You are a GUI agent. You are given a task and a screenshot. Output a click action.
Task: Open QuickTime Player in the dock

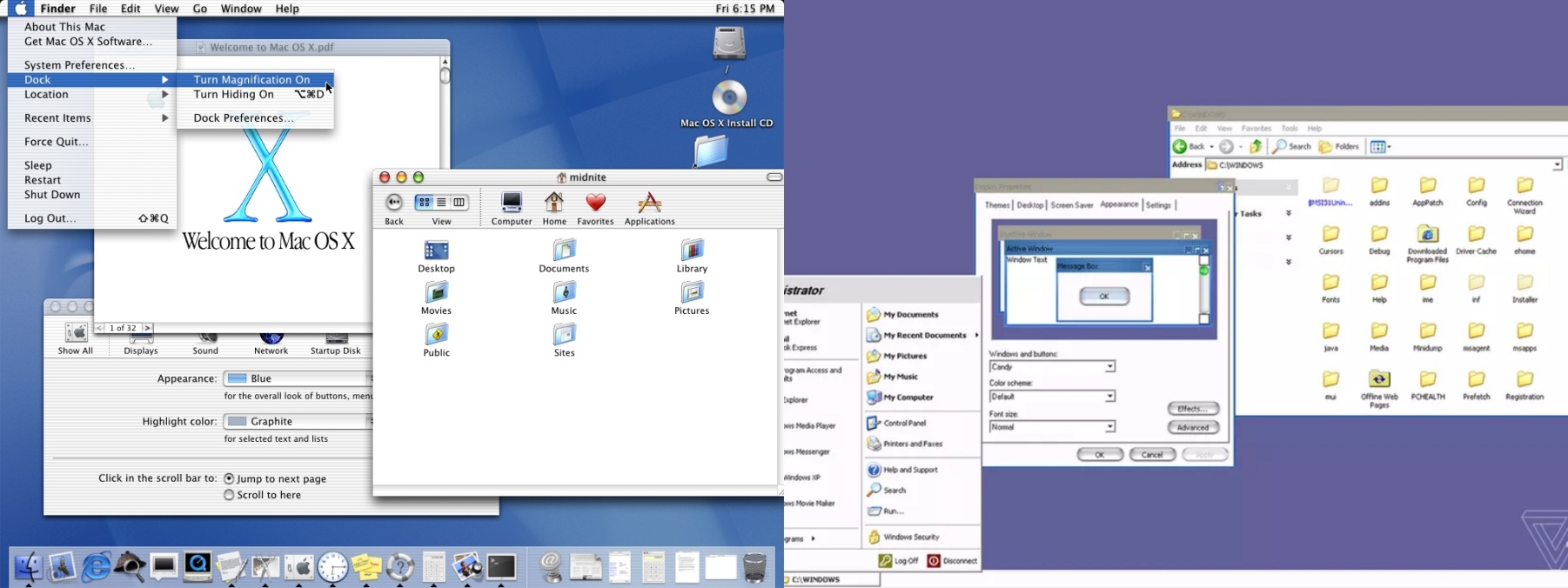[x=198, y=567]
